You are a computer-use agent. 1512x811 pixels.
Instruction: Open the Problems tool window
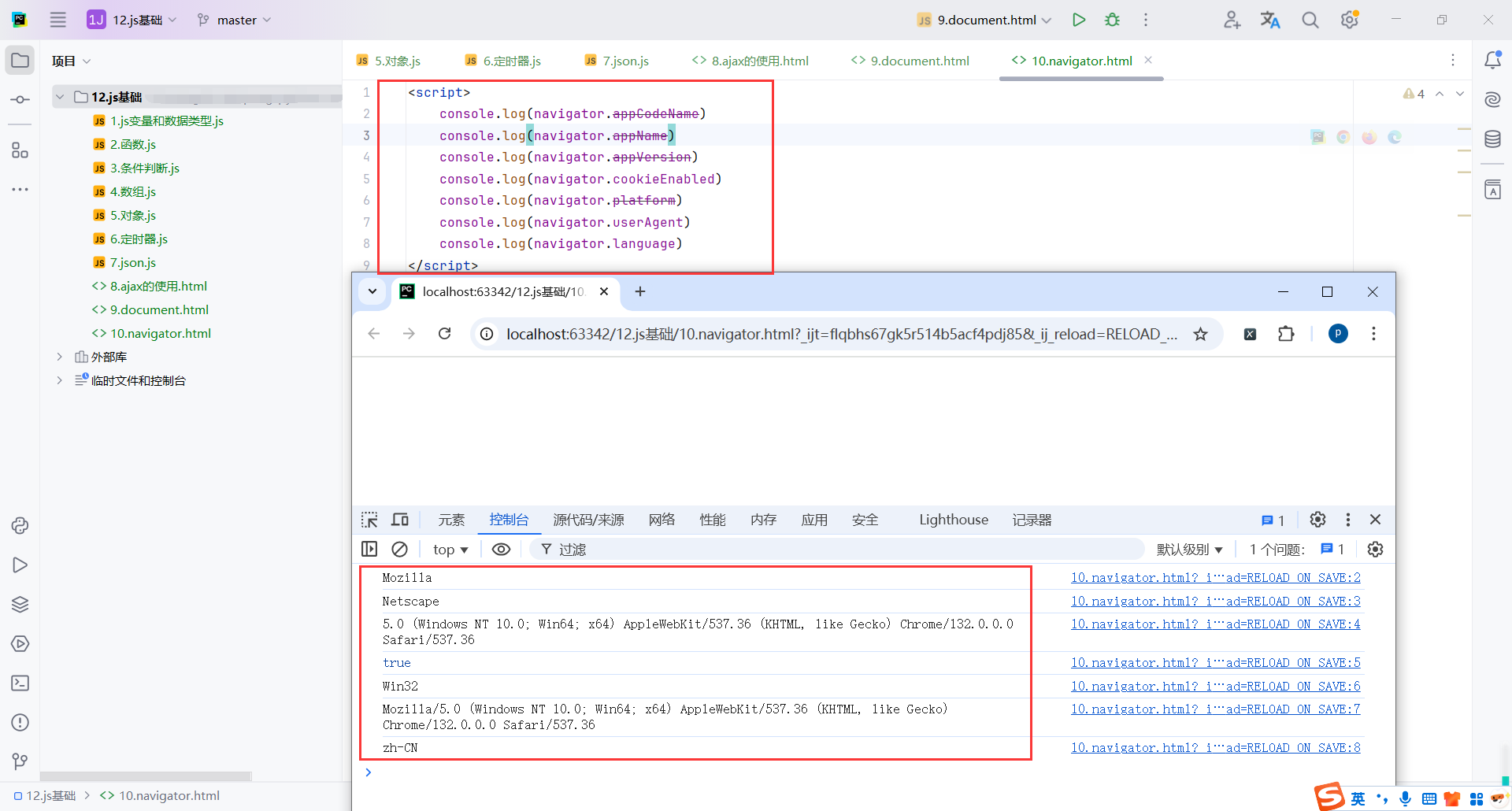20,723
